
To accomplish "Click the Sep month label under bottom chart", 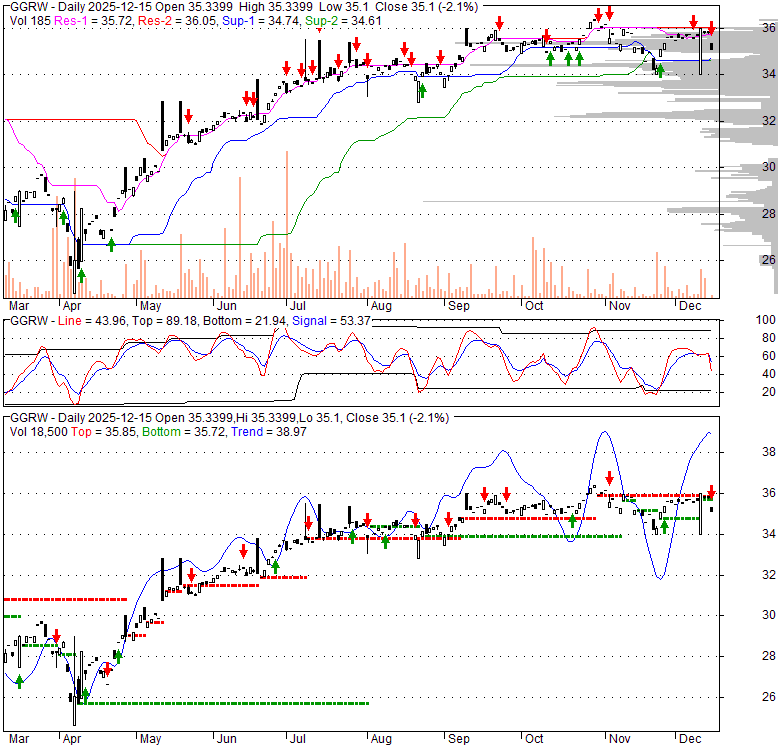I will tap(459, 739).
